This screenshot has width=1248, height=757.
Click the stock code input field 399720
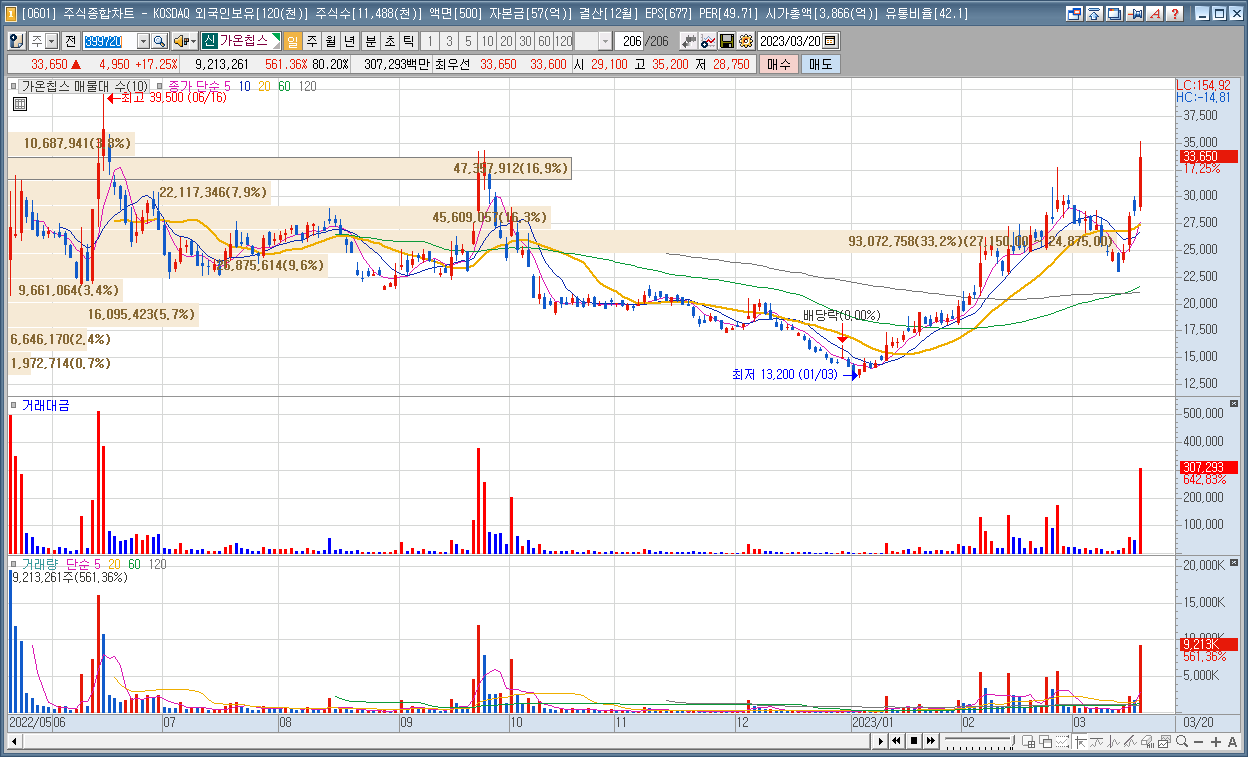pyautogui.click(x=110, y=41)
